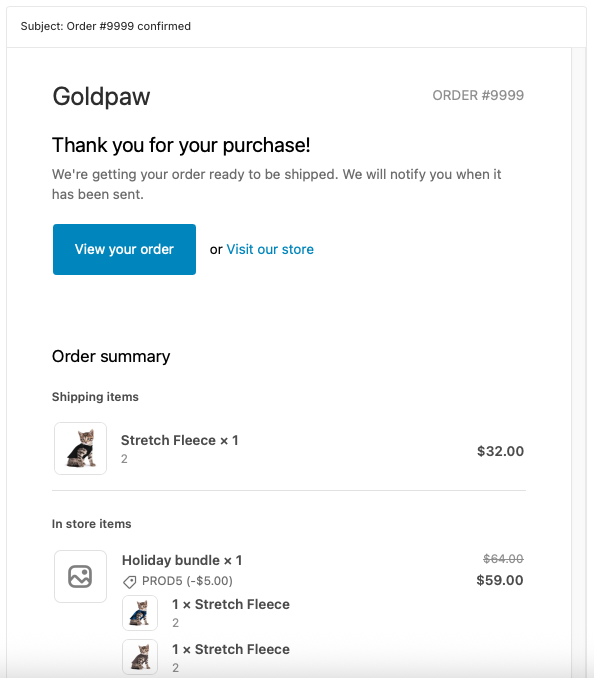Click the struck-through $64.00 original price
The height and width of the screenshot is (678, 594).
click(x=503, y=559)
